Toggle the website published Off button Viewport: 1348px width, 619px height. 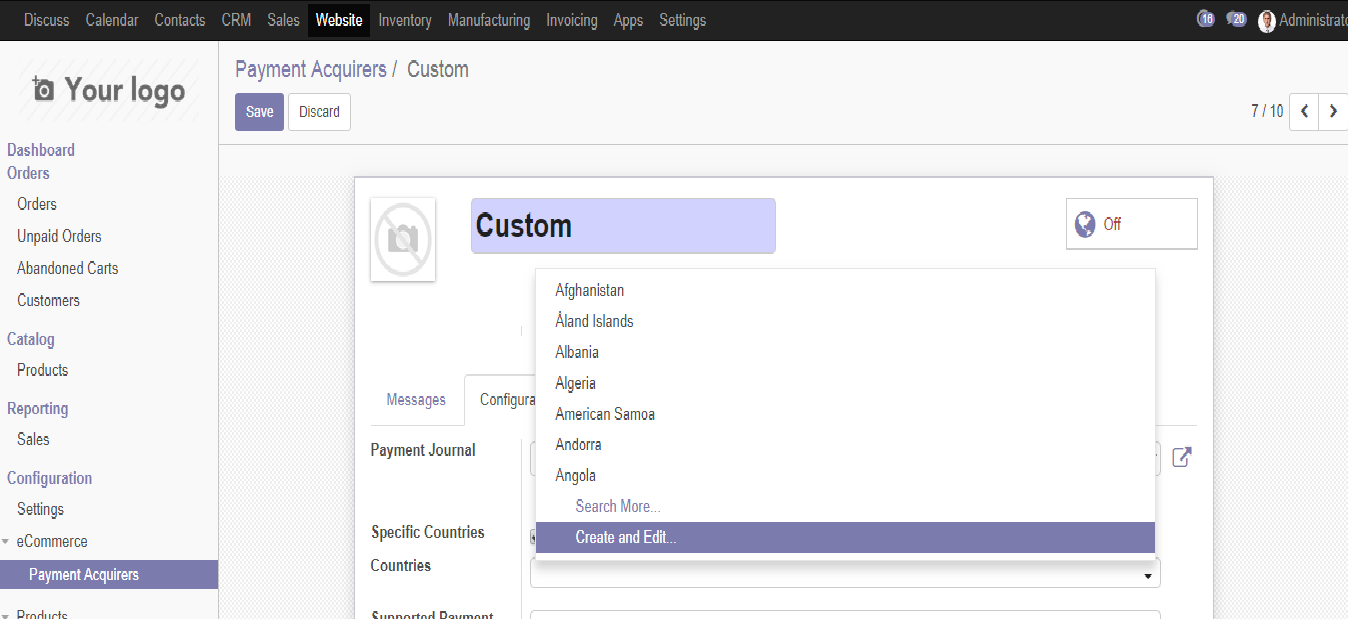[1131, 224]
